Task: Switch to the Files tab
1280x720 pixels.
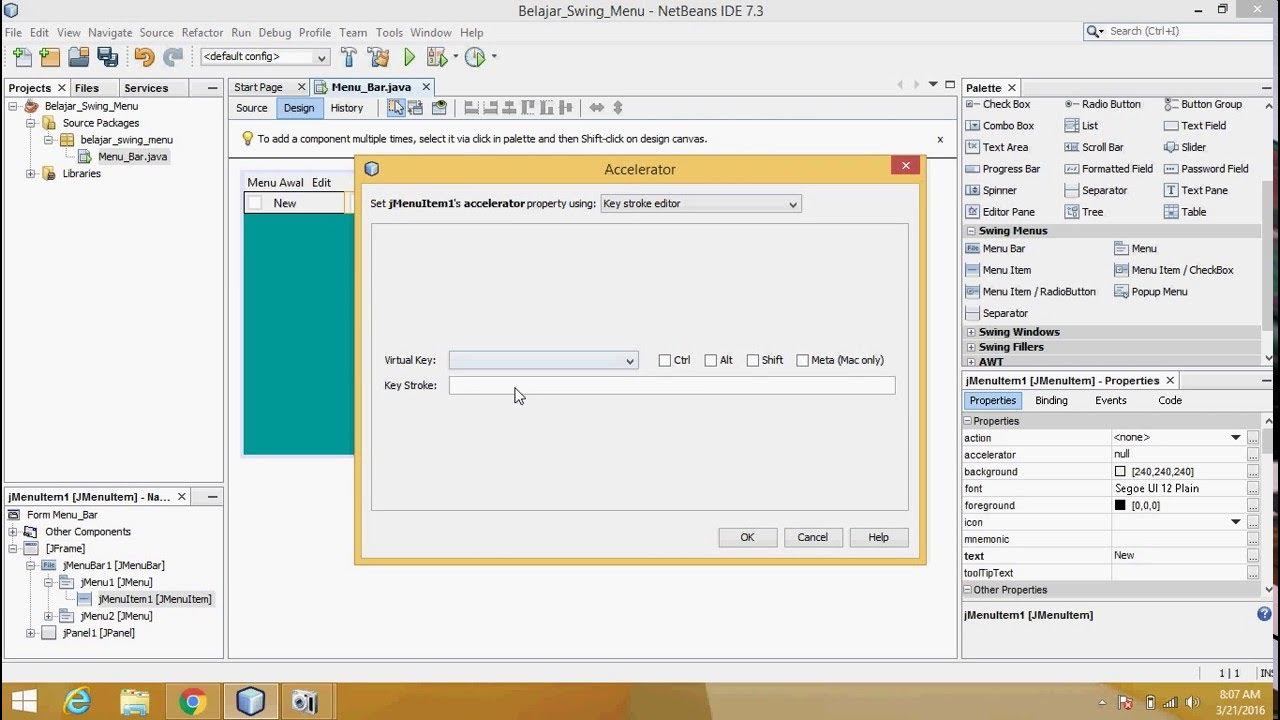Action: 87,88
